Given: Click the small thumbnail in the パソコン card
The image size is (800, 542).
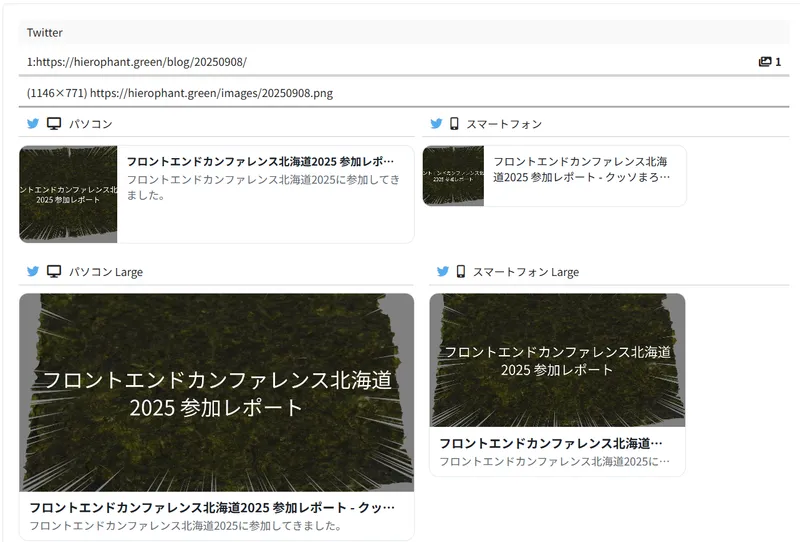Looking at the screenshot, I should coord(68,194).
